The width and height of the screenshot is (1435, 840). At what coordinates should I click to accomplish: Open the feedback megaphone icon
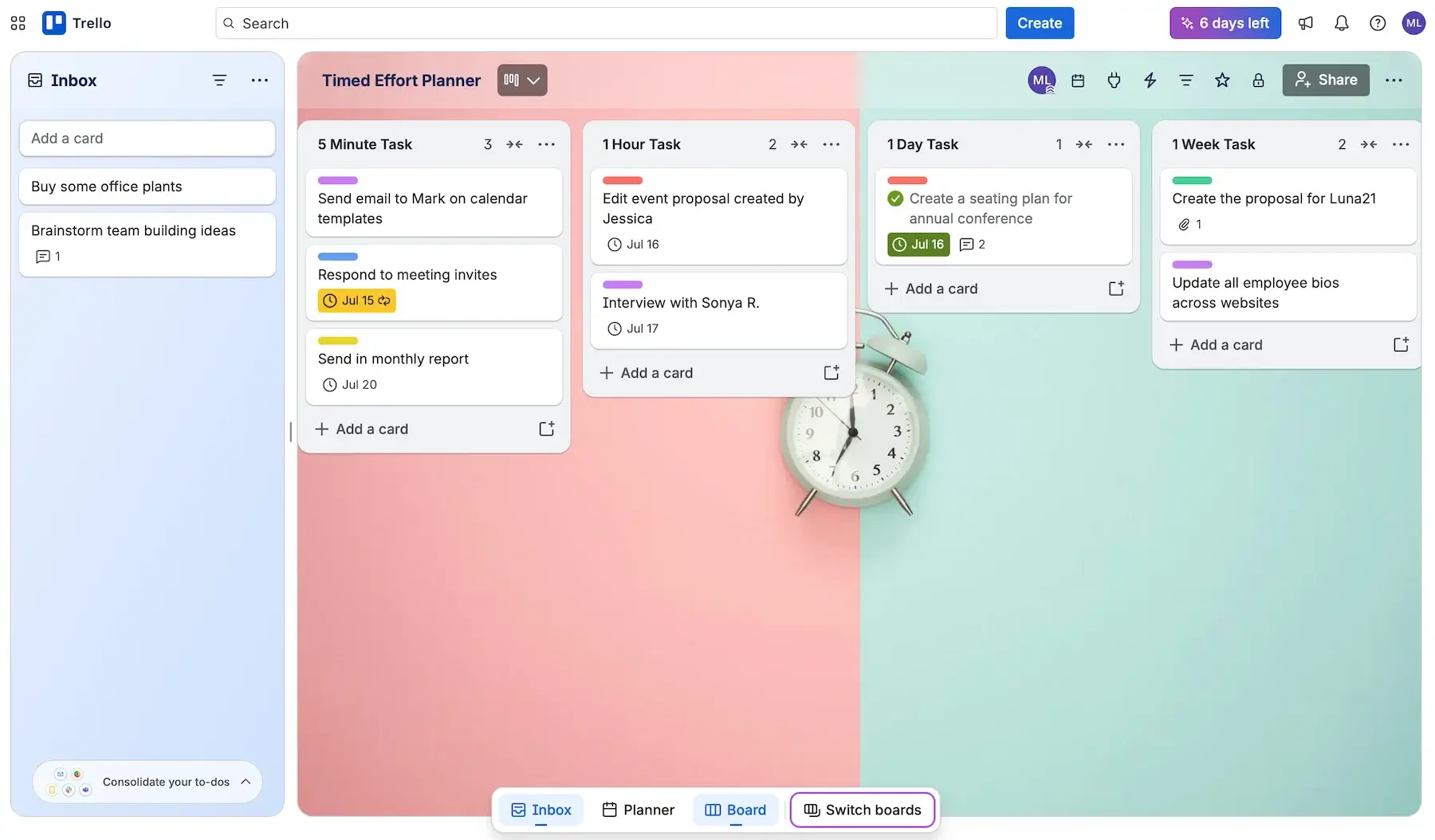pos(1306,23)
